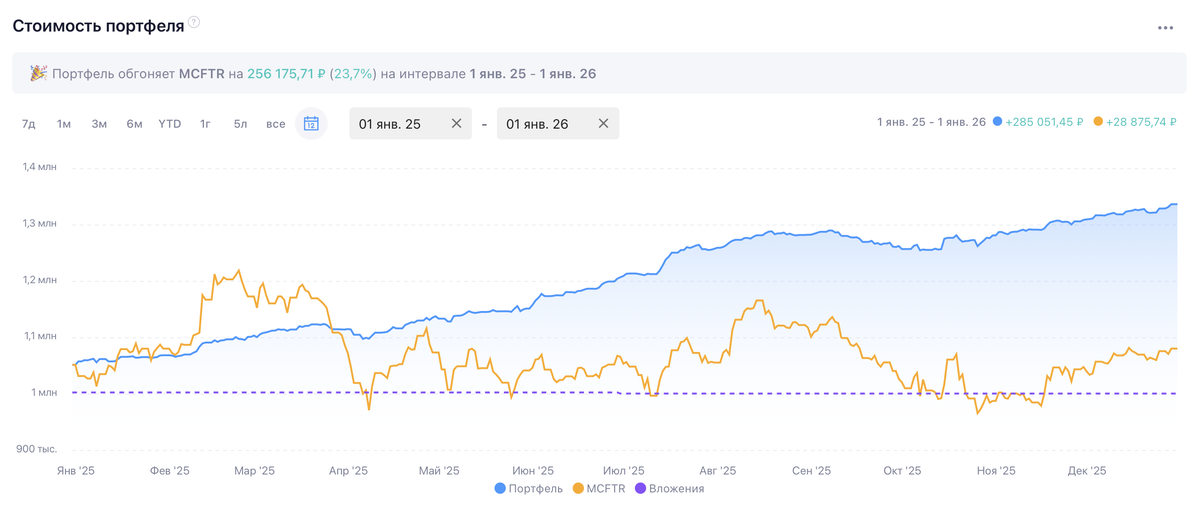This screenshot has height=507, width=1200.
Task: Clear the start date 01 янв. 25
Action: point(456,124)
